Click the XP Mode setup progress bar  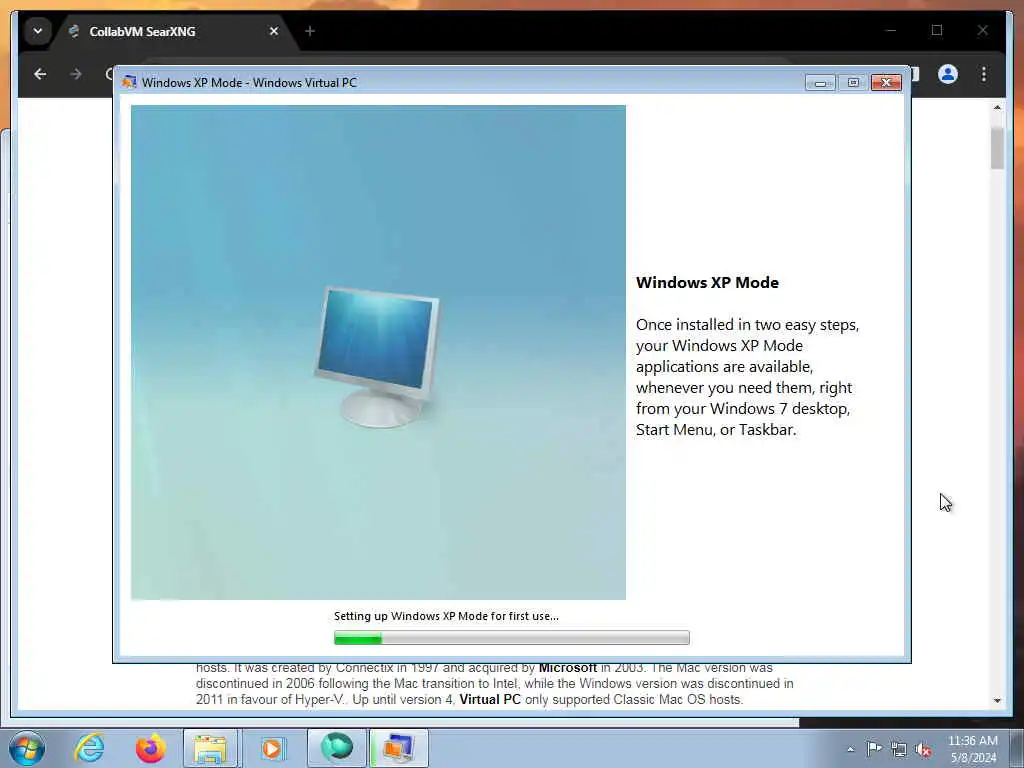point(511,637)
